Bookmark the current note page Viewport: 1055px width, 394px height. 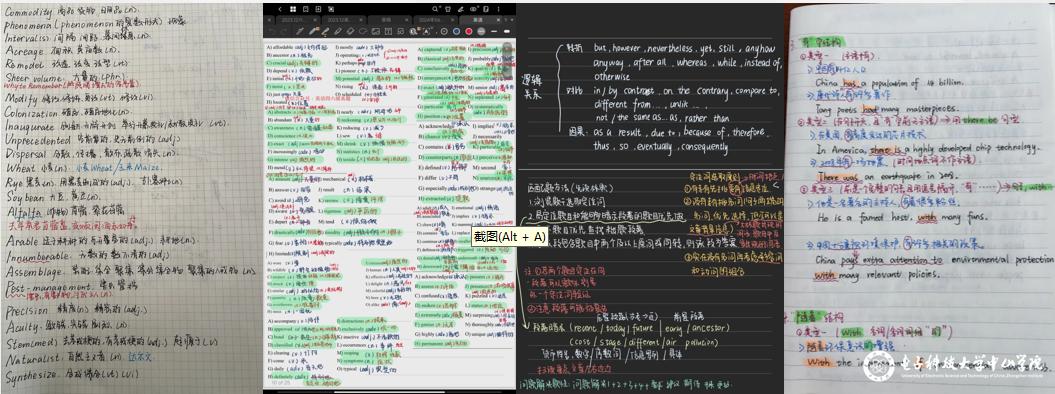click(x=305, y=9)
